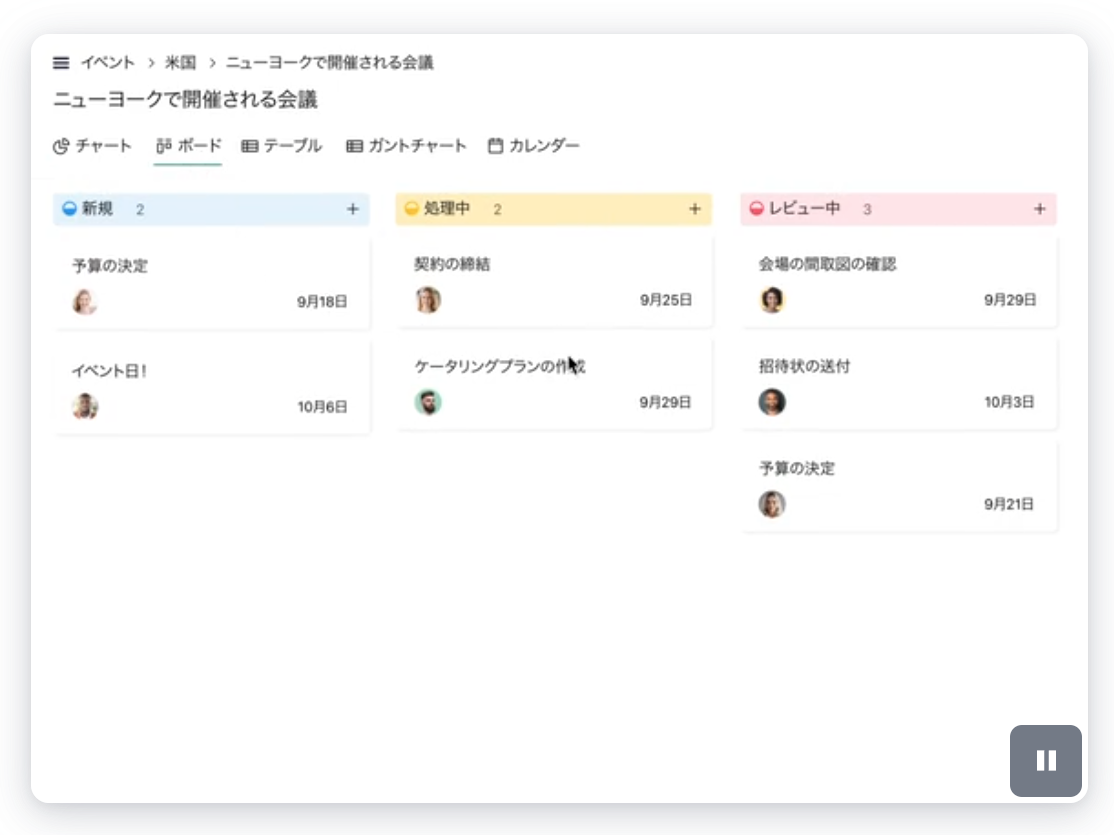Click the red レビュー中 status icon
This screenshot has height=835, width=1114.
(756, 209)
